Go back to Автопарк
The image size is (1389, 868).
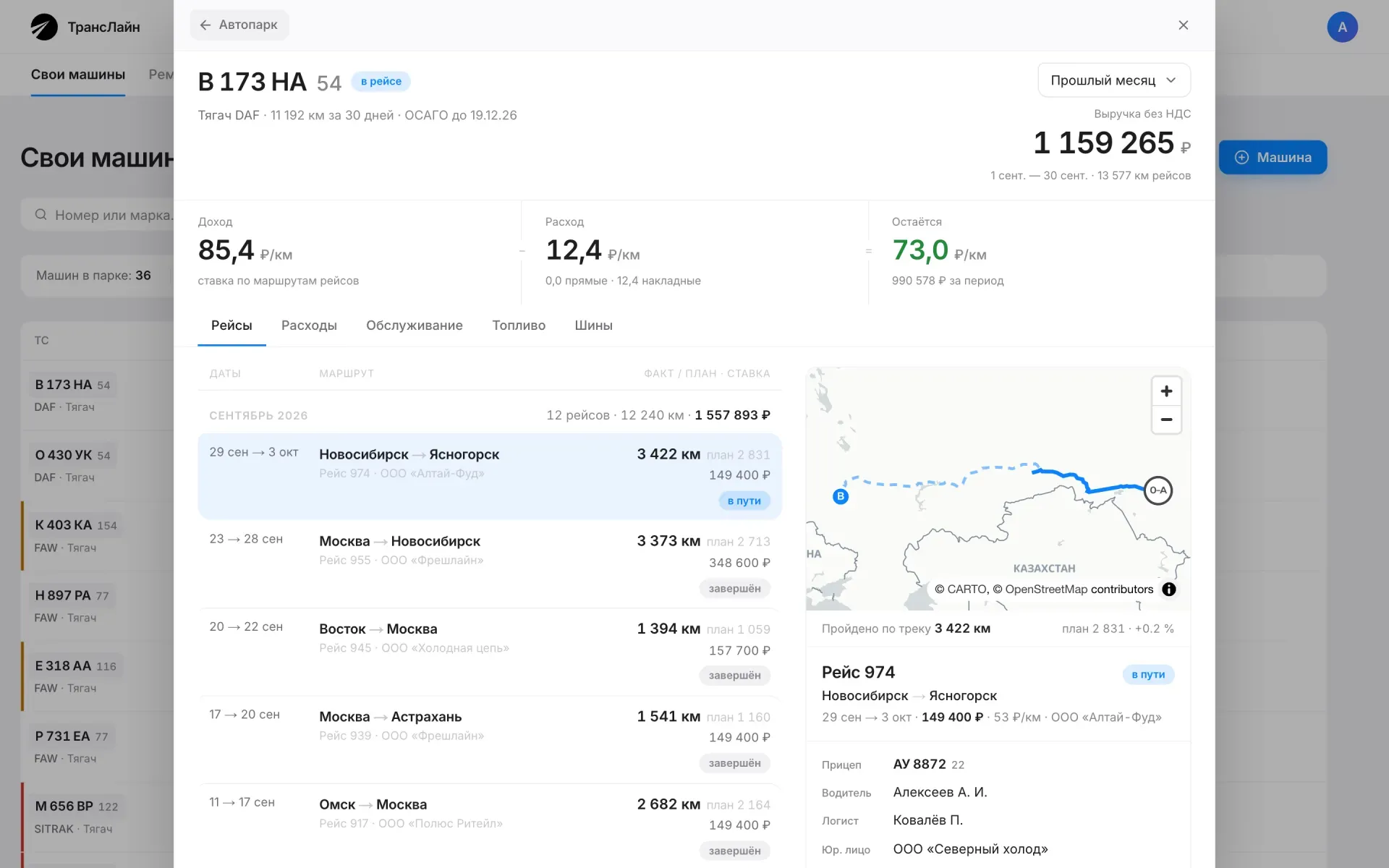tap(239, 25)
